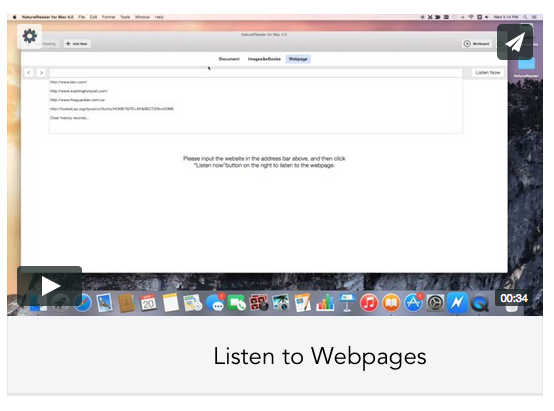The image size is (554, 411).
Task: Switch to the Document tab
Action: tap(229, 59)
